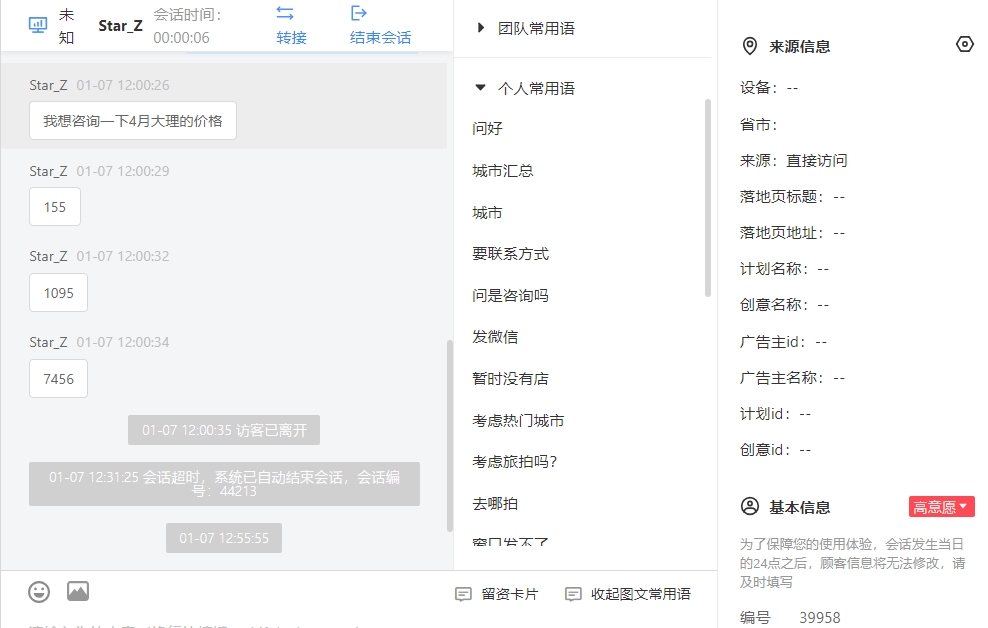Click the chat message bubble 1095
The image size is (988, 628).
59,293
